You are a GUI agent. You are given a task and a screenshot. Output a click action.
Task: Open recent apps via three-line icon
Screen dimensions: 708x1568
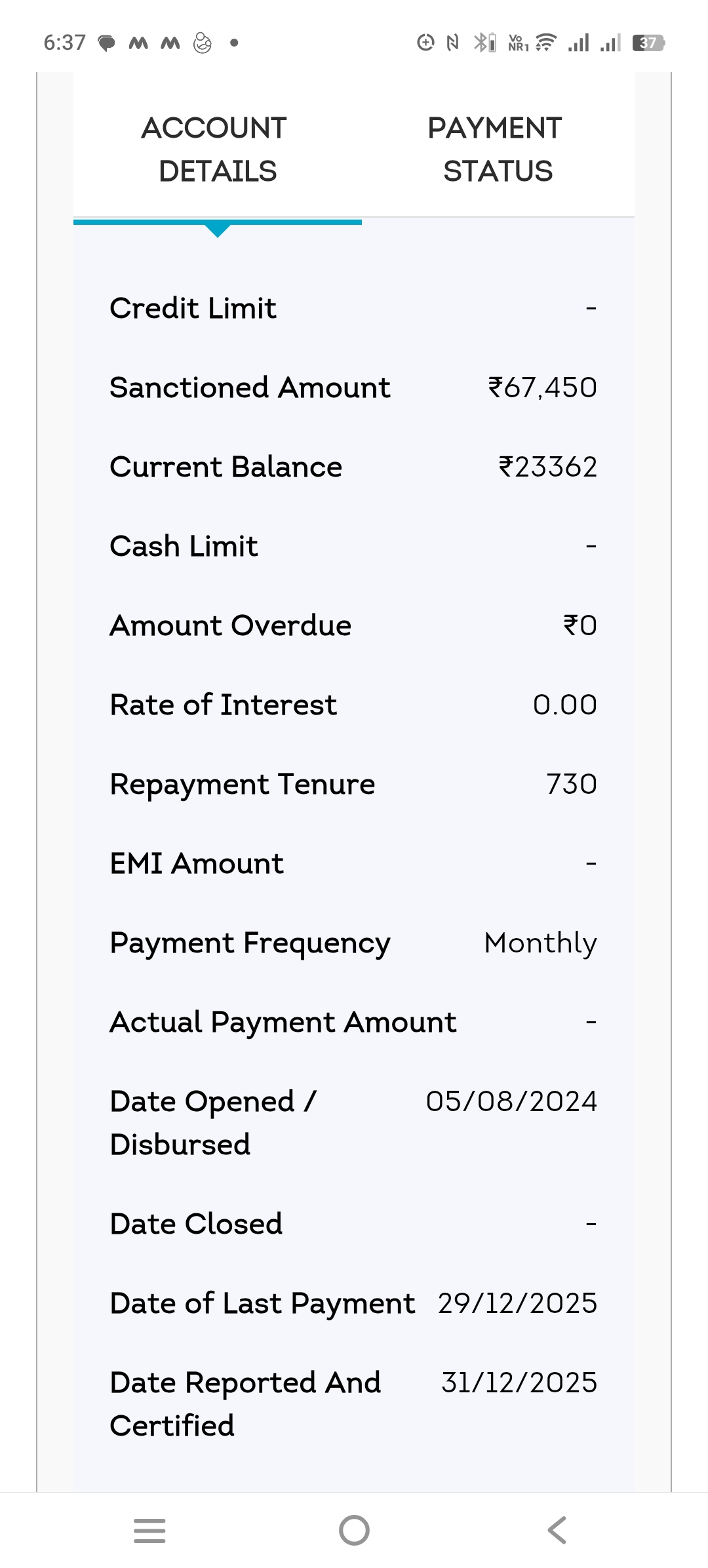149,1530
